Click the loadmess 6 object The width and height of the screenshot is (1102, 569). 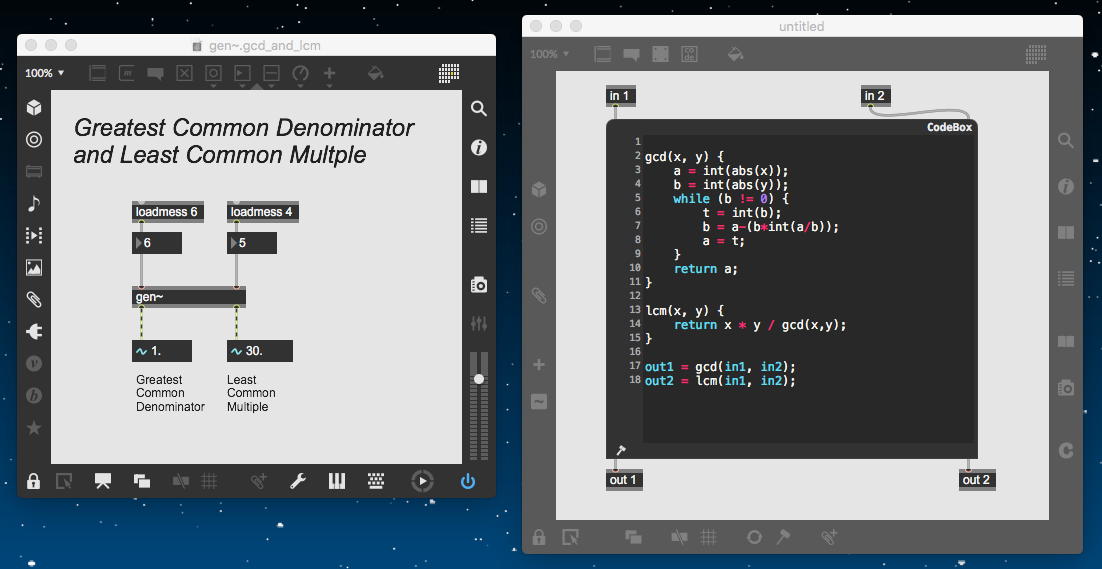(x=166, y=212)
